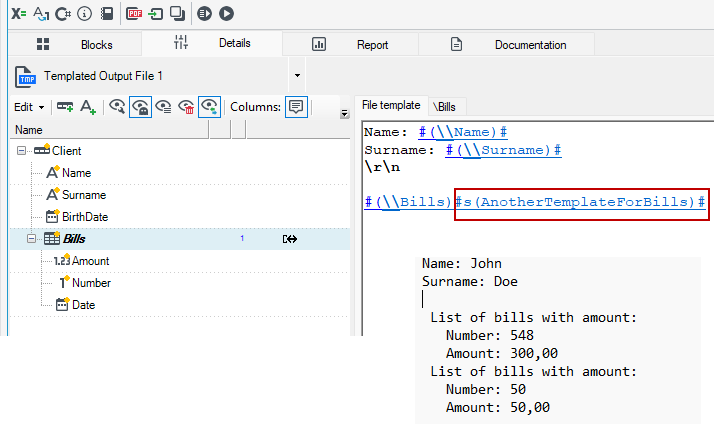Click the text rename (A with arrow) icon
This screenshot has height=424, width=714.
click(41, 14)
